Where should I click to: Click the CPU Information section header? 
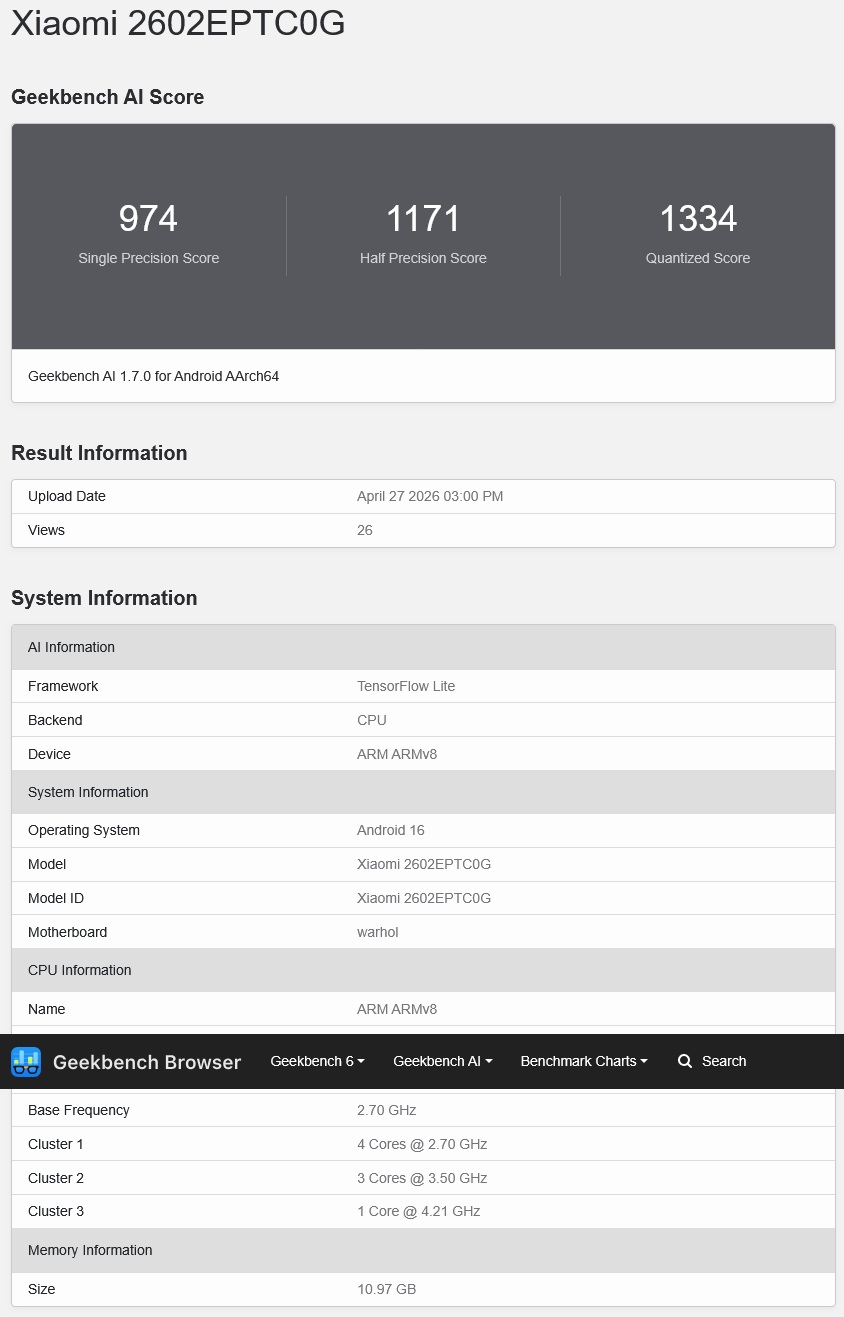[x=423, y=970]
